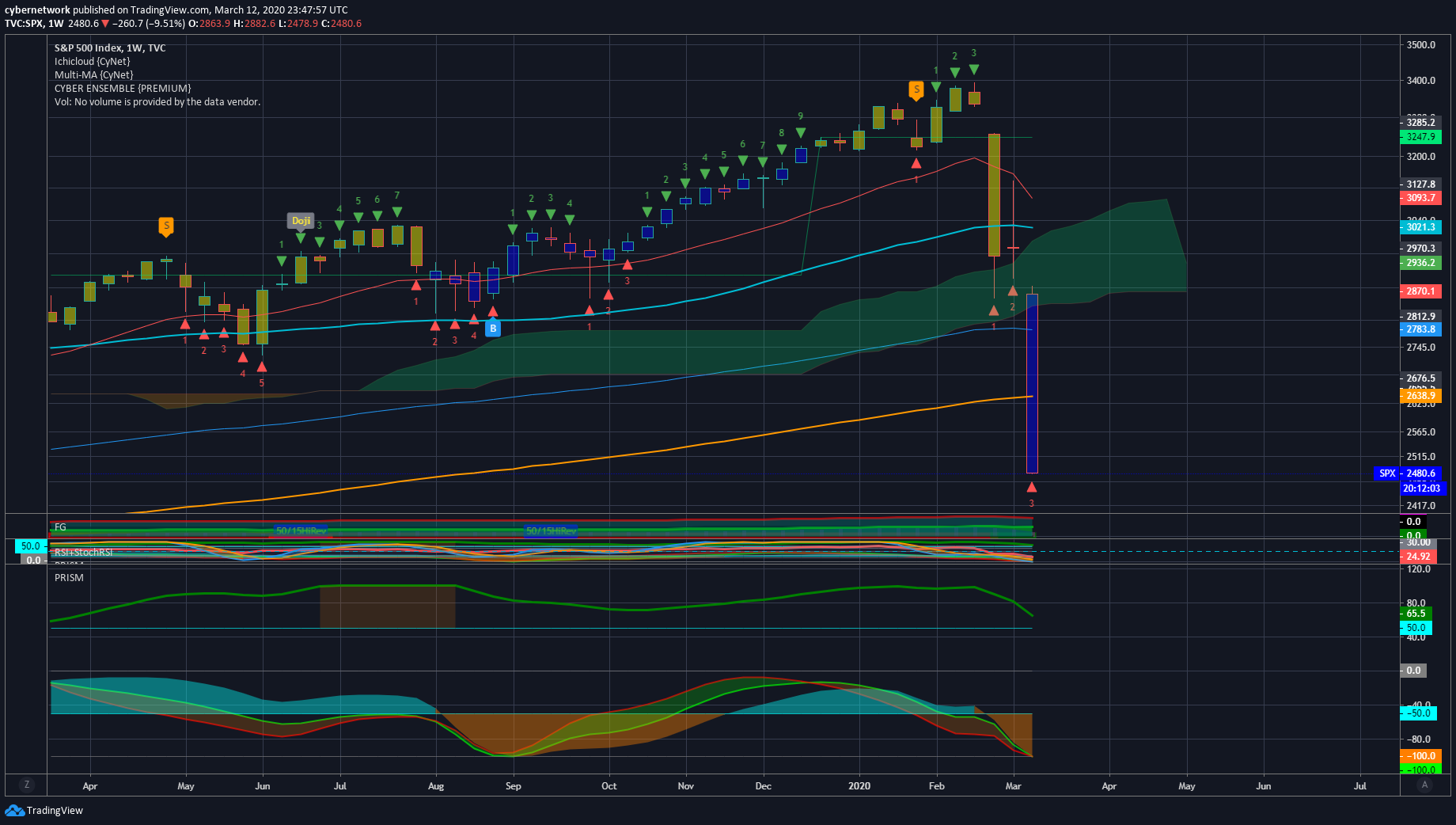Click the 2970.3 gray price label
1456x825 pixels.
tap(1420, 249)
